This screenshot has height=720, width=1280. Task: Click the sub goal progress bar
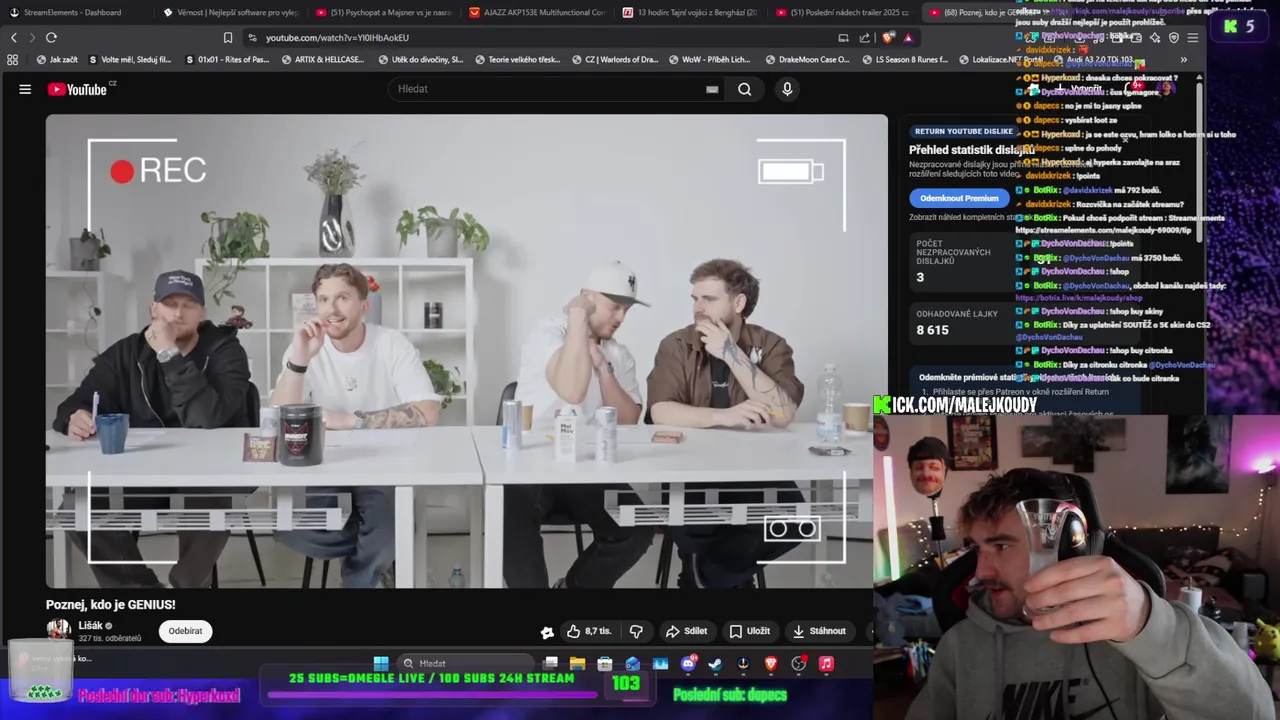[433, 694]
